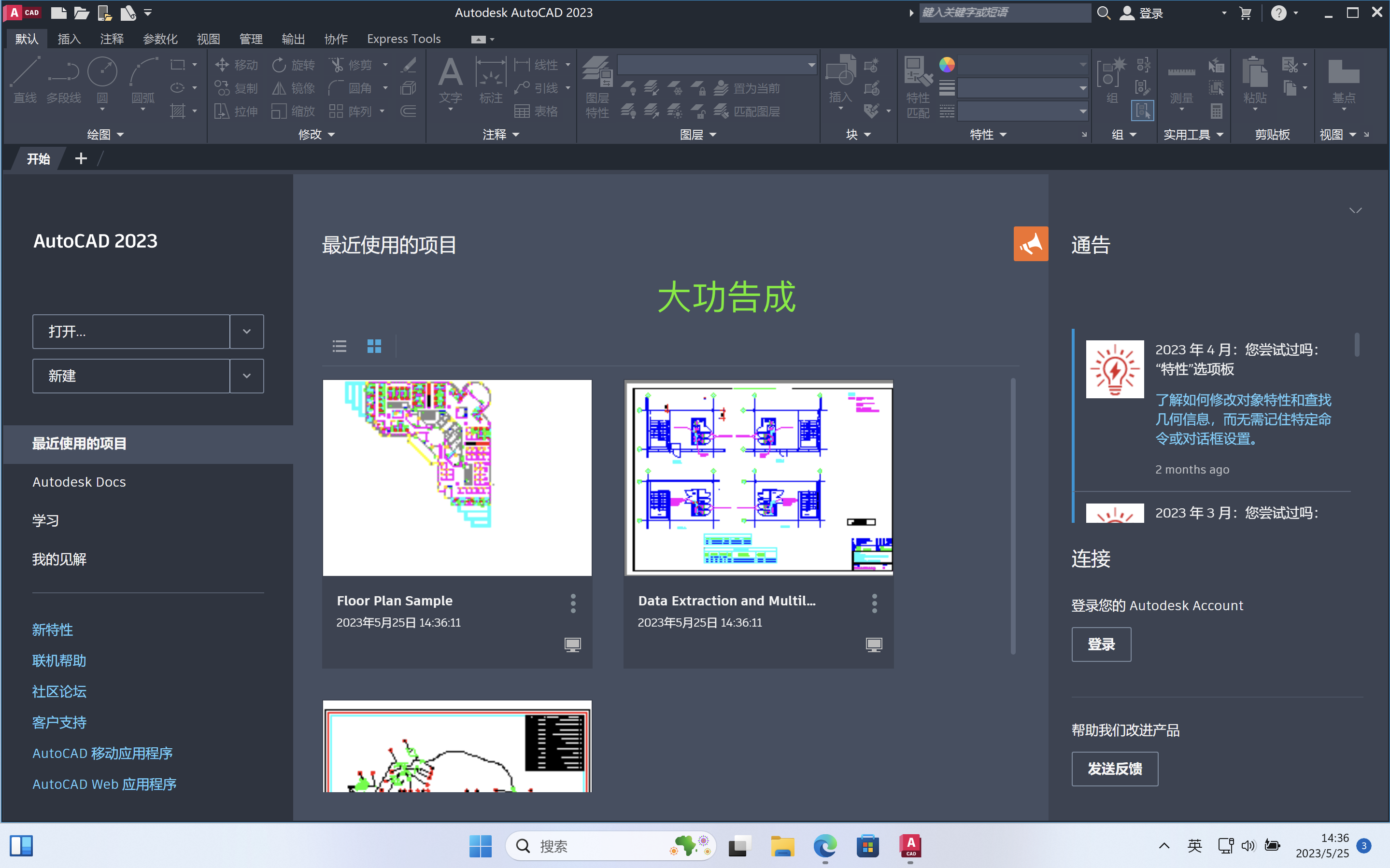Open the Data Extraction drawing thumbnail
Viewport: 1390px width, 868px height.
pyautogui.click(x=758, y=477)
